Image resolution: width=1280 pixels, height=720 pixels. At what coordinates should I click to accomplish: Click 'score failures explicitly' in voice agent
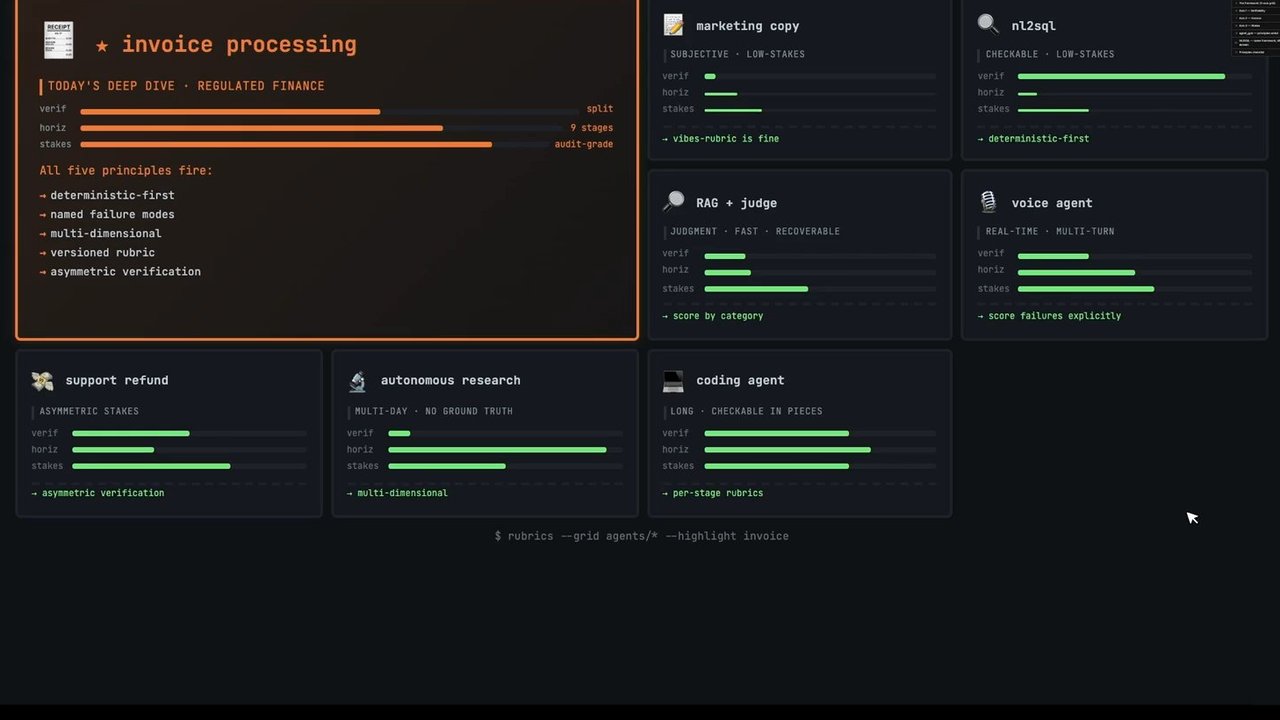pos(1049,316)
